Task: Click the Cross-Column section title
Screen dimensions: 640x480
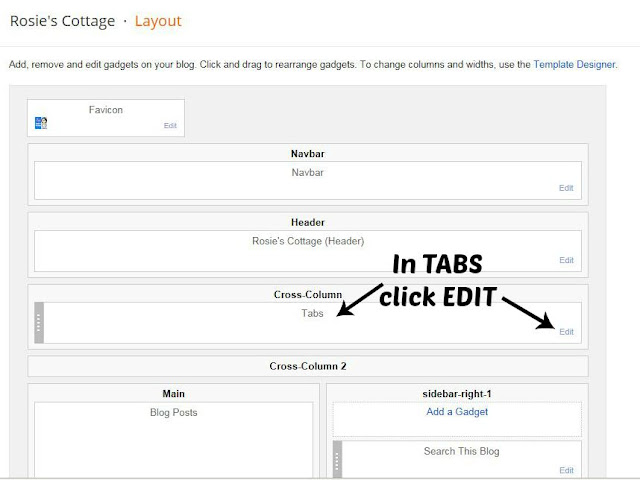Action: tap(308, 295)
